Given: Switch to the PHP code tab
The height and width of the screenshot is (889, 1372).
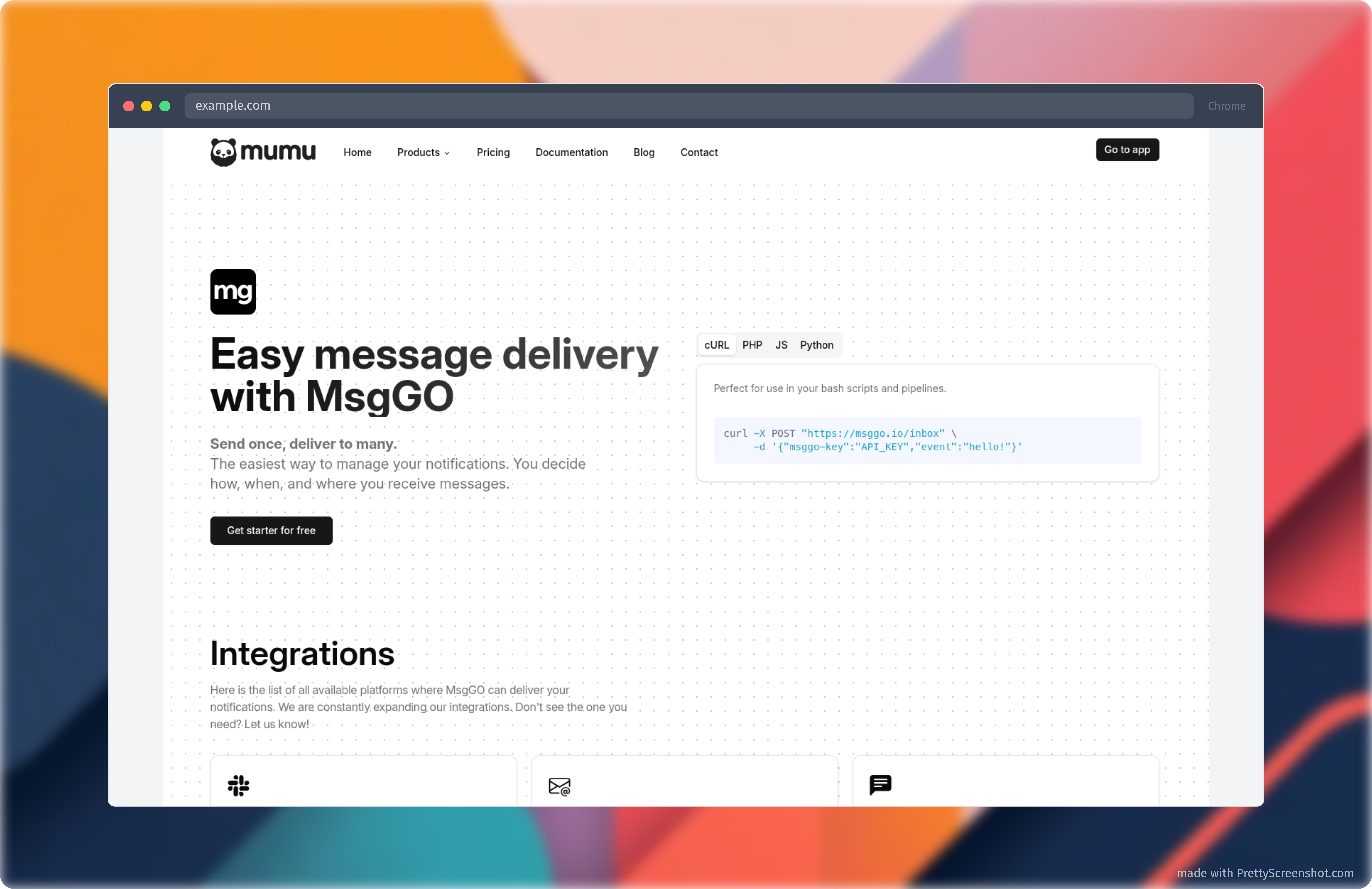Looking at the screenshot, I should click(752, 344).
